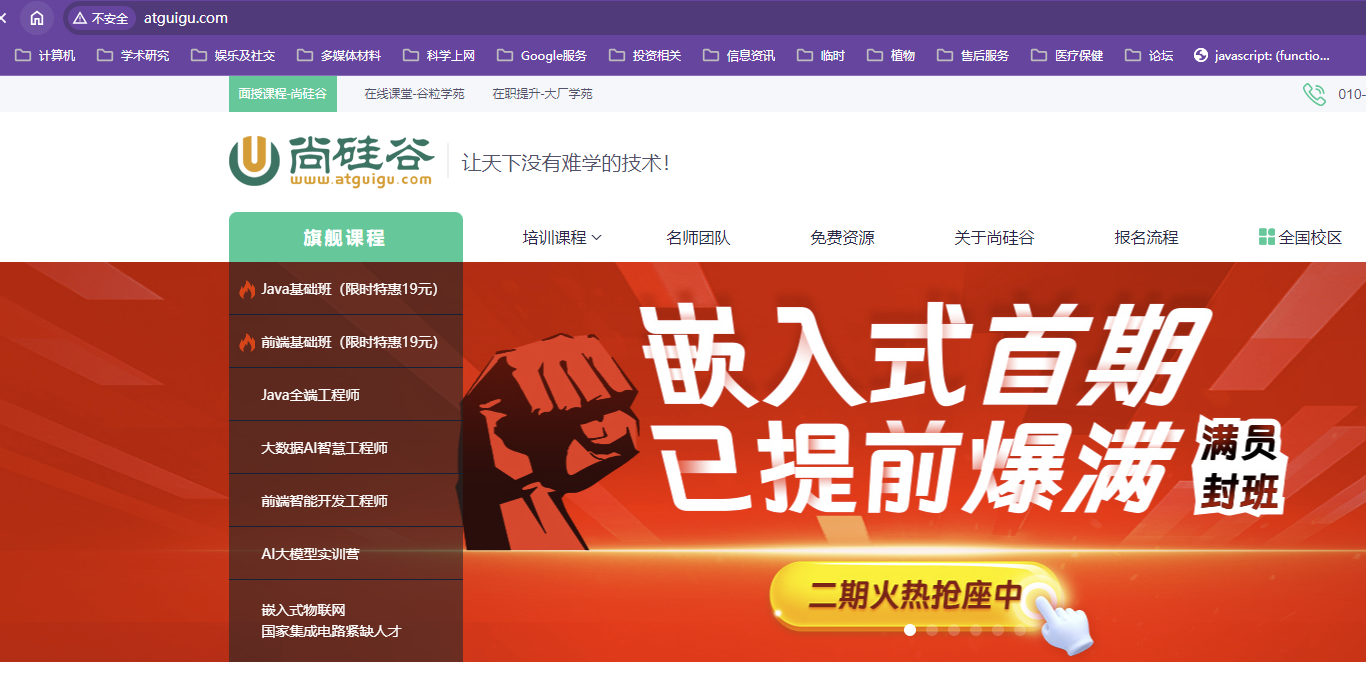Image resolution: width=1366 pixels, height=677 pixels.
Task: Click the green phone icon
Action: pyautogui.click(x=1314, y=94)
